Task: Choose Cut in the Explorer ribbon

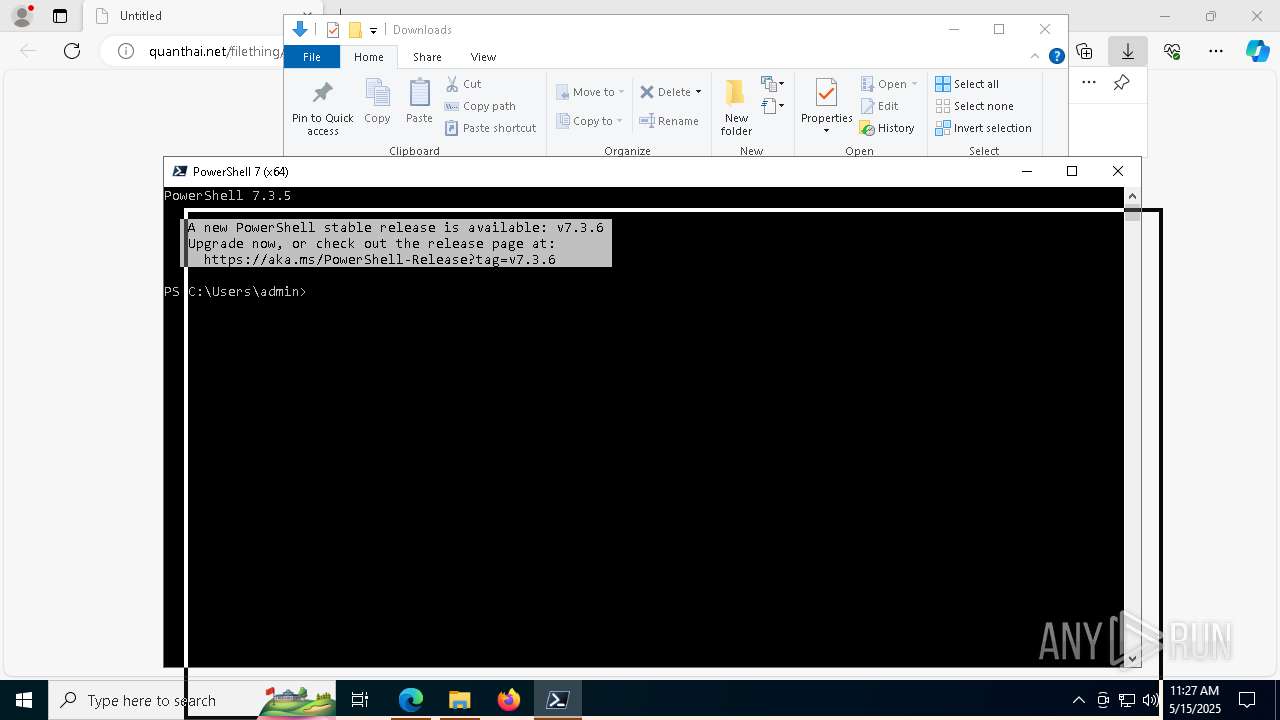Action: click(x=463, y=84)
